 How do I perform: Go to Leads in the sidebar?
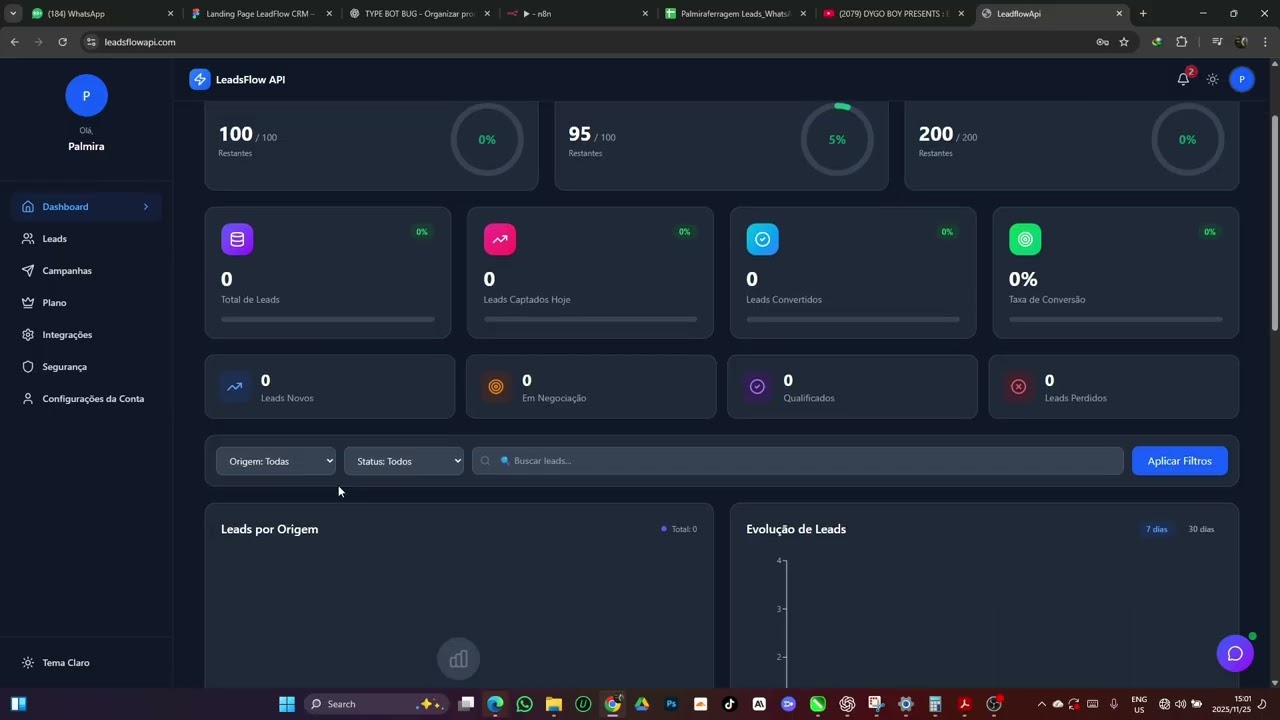[86, 239]
